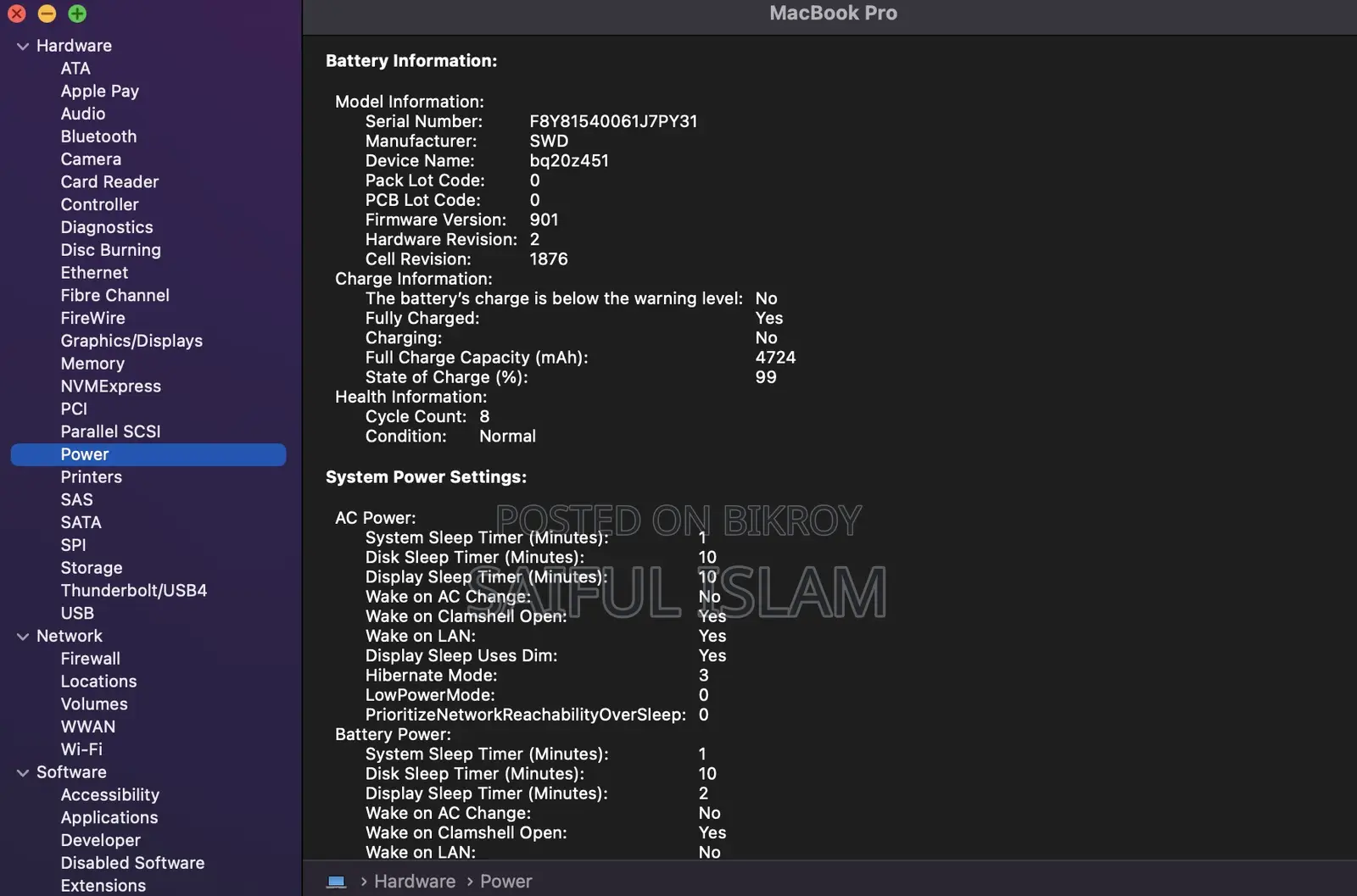Screen dimensions: 1357x896
Task: Click the Device Name value bq20z451
Action: tap(569, 161)
